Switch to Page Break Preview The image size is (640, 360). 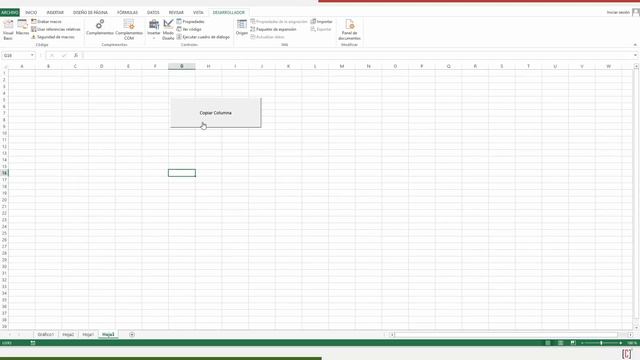coord(573,343)
